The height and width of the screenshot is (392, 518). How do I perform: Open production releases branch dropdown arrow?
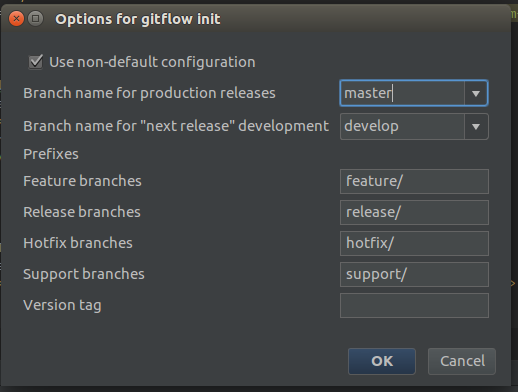pos(476,93)
